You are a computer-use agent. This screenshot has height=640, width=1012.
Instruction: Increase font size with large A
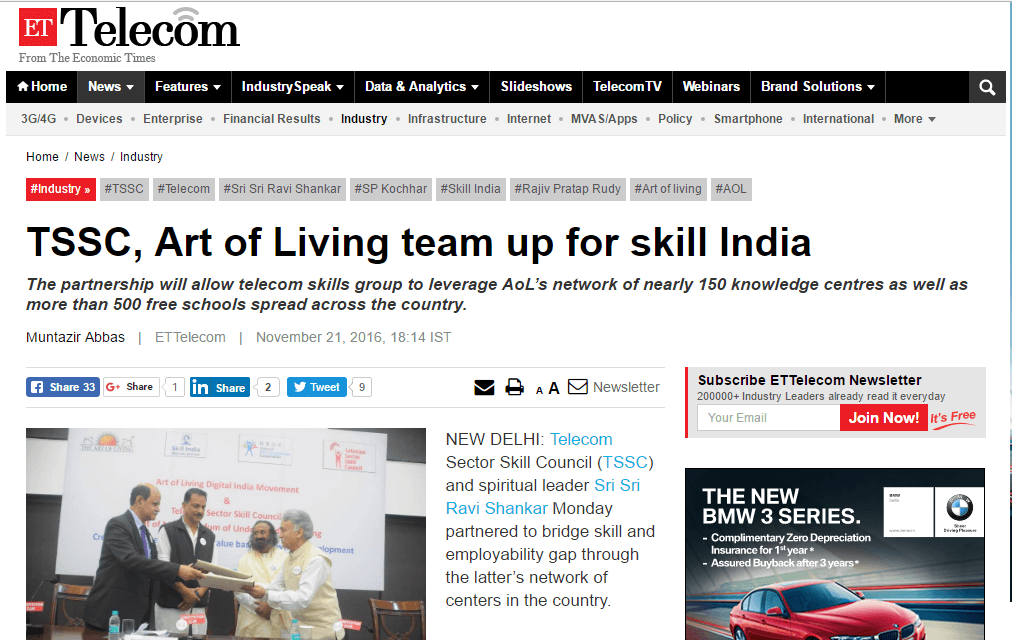coord(554,388)
